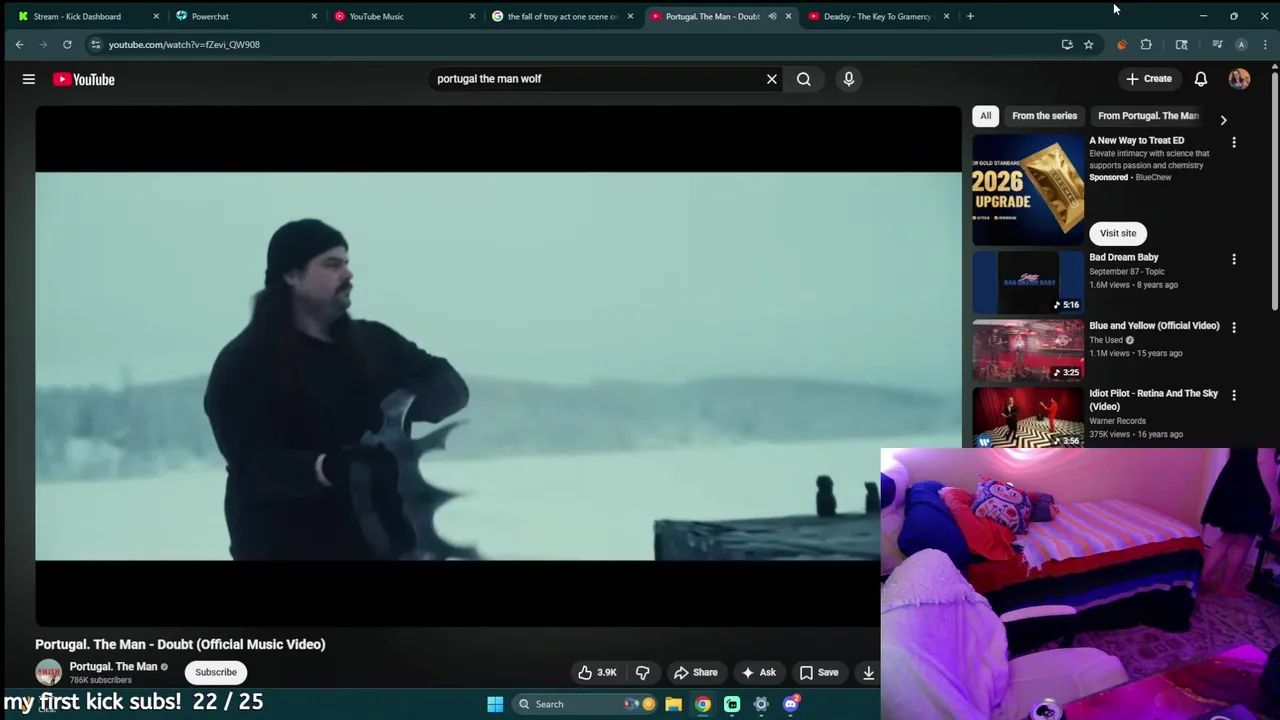
Task: Open options menu for Bad Dream Baby
Action: tap(1234, 259)
